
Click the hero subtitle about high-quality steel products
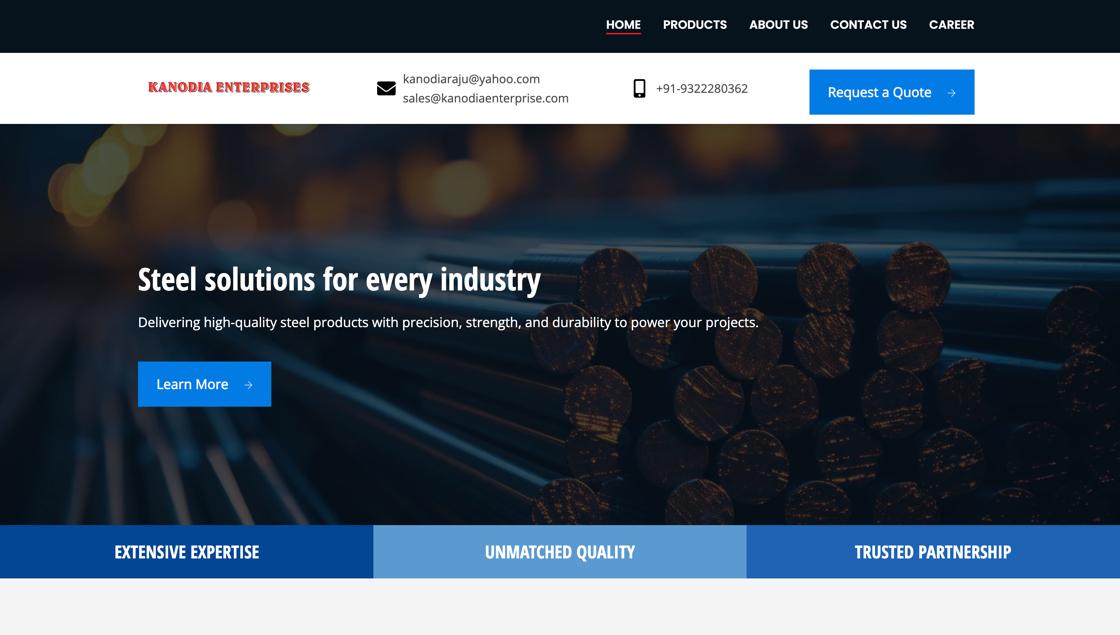pos(448,322)
